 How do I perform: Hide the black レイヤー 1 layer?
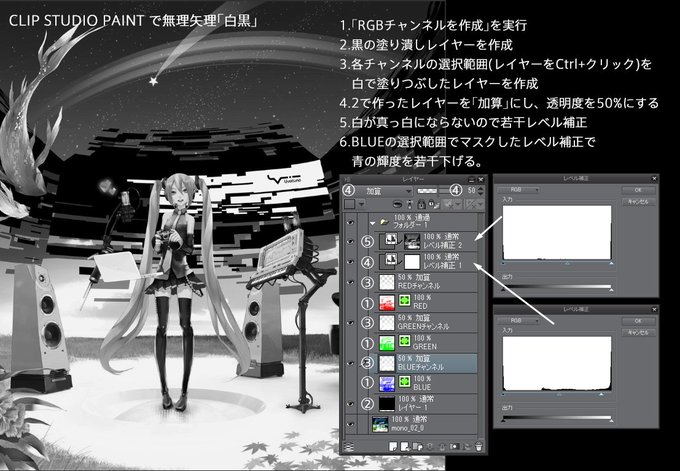pyautogui.click(x=350, y=404)
